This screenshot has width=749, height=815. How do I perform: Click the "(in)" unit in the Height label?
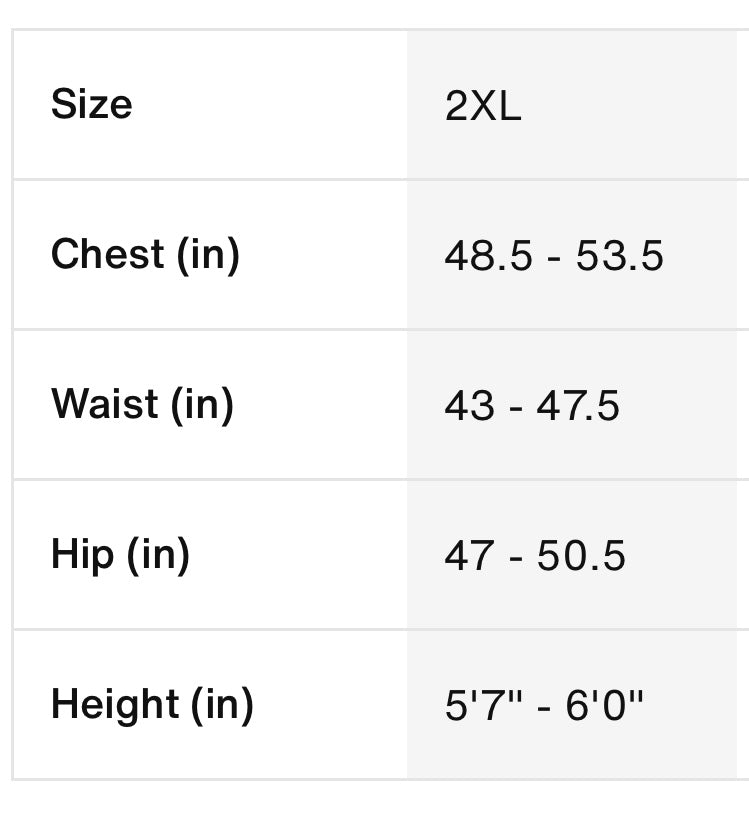[222, 705]
